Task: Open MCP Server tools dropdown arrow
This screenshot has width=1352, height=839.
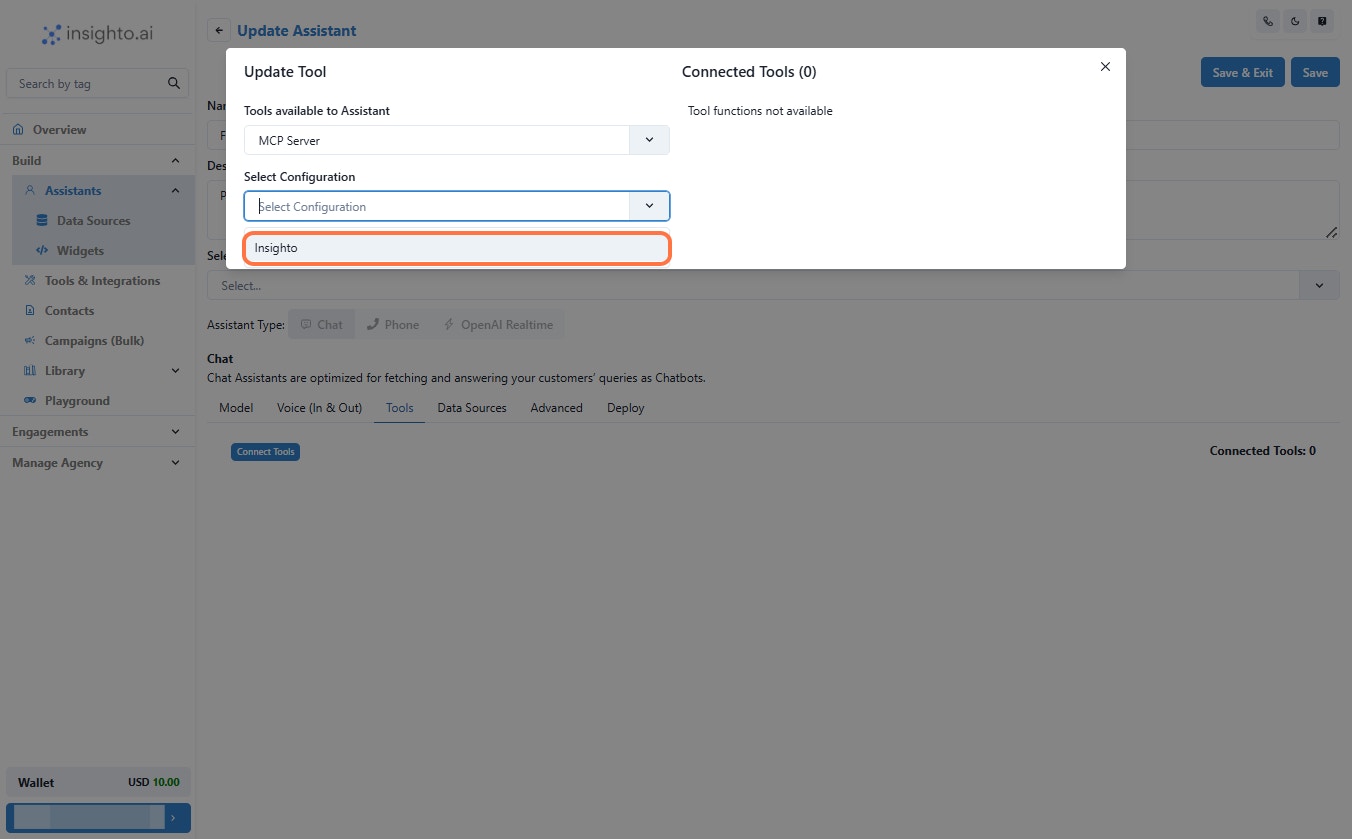Action: click(649, 140)
